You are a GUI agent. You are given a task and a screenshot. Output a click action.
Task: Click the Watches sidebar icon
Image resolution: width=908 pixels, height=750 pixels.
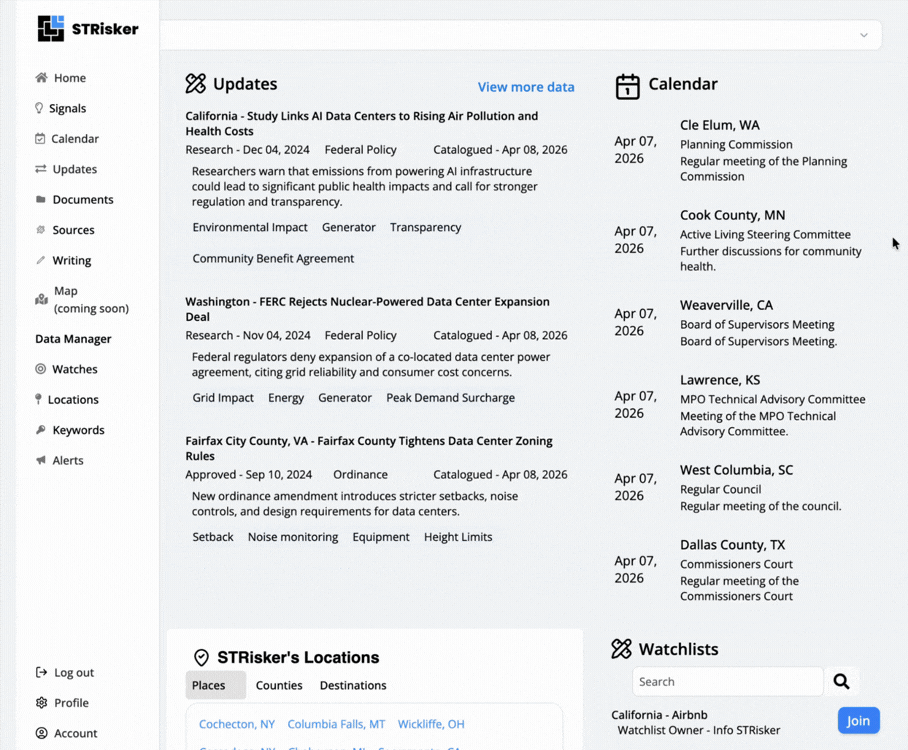tap(41, 369)
